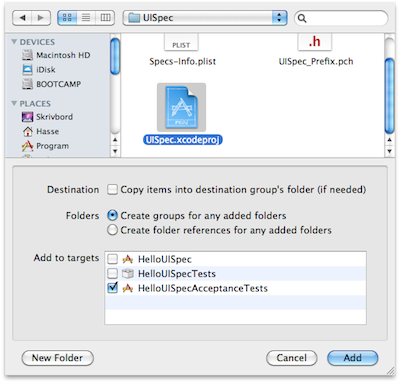Switch to column view mode

(105, 18)
